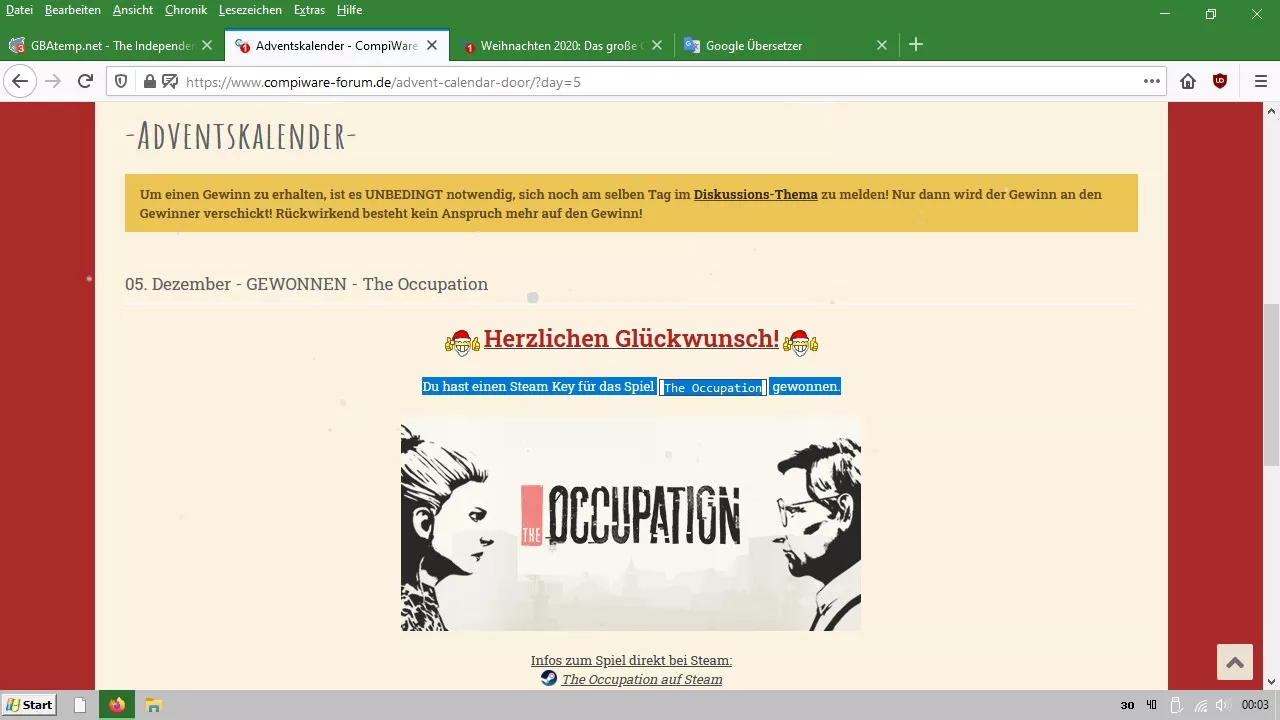This screenshot has height=720, width=1280.
Task: Click the Herzlichen Glückwunsch heading
Action: [x=631, y=339]
